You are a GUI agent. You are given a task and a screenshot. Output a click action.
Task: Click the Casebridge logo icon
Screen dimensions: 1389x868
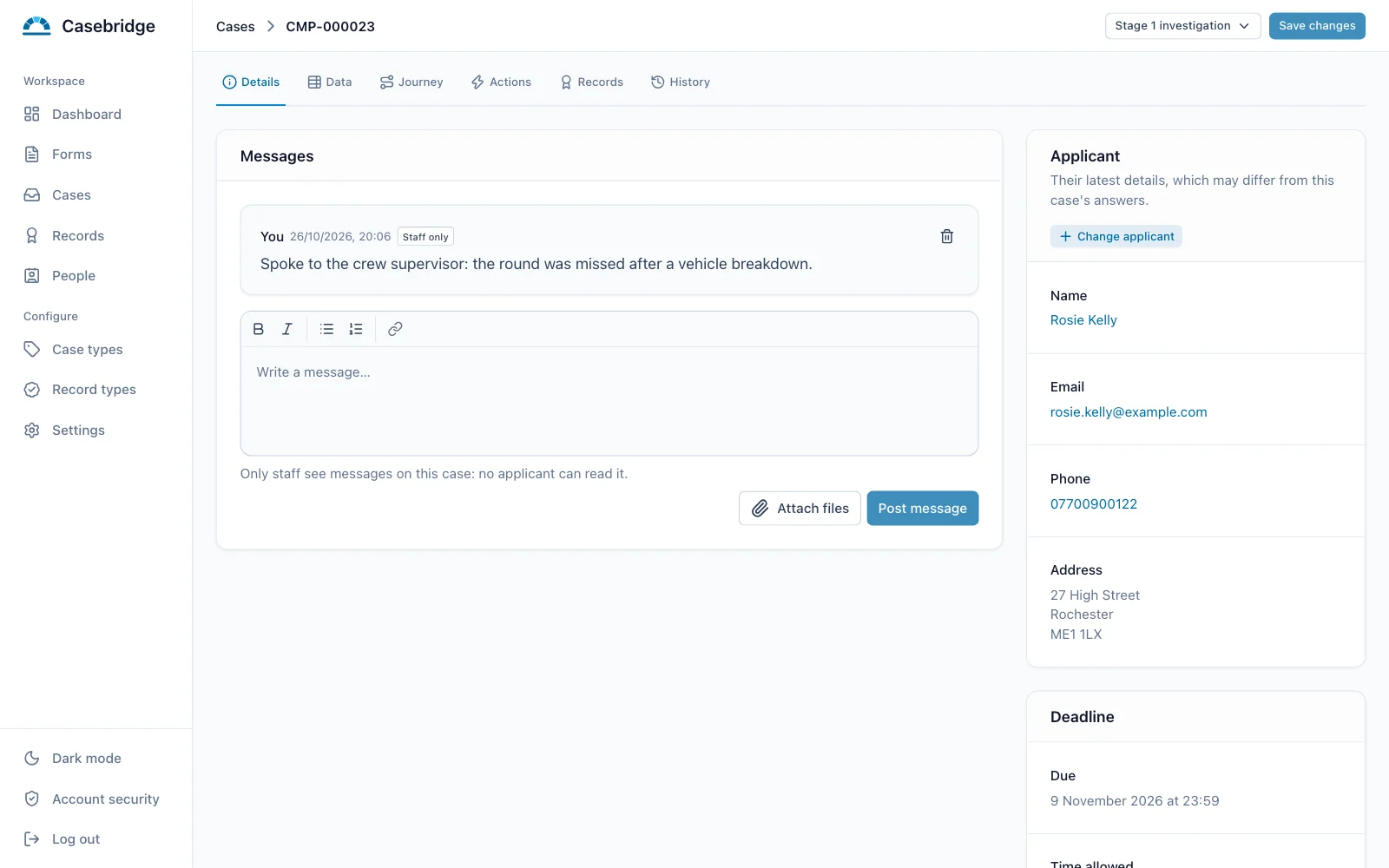pos(36,26)
